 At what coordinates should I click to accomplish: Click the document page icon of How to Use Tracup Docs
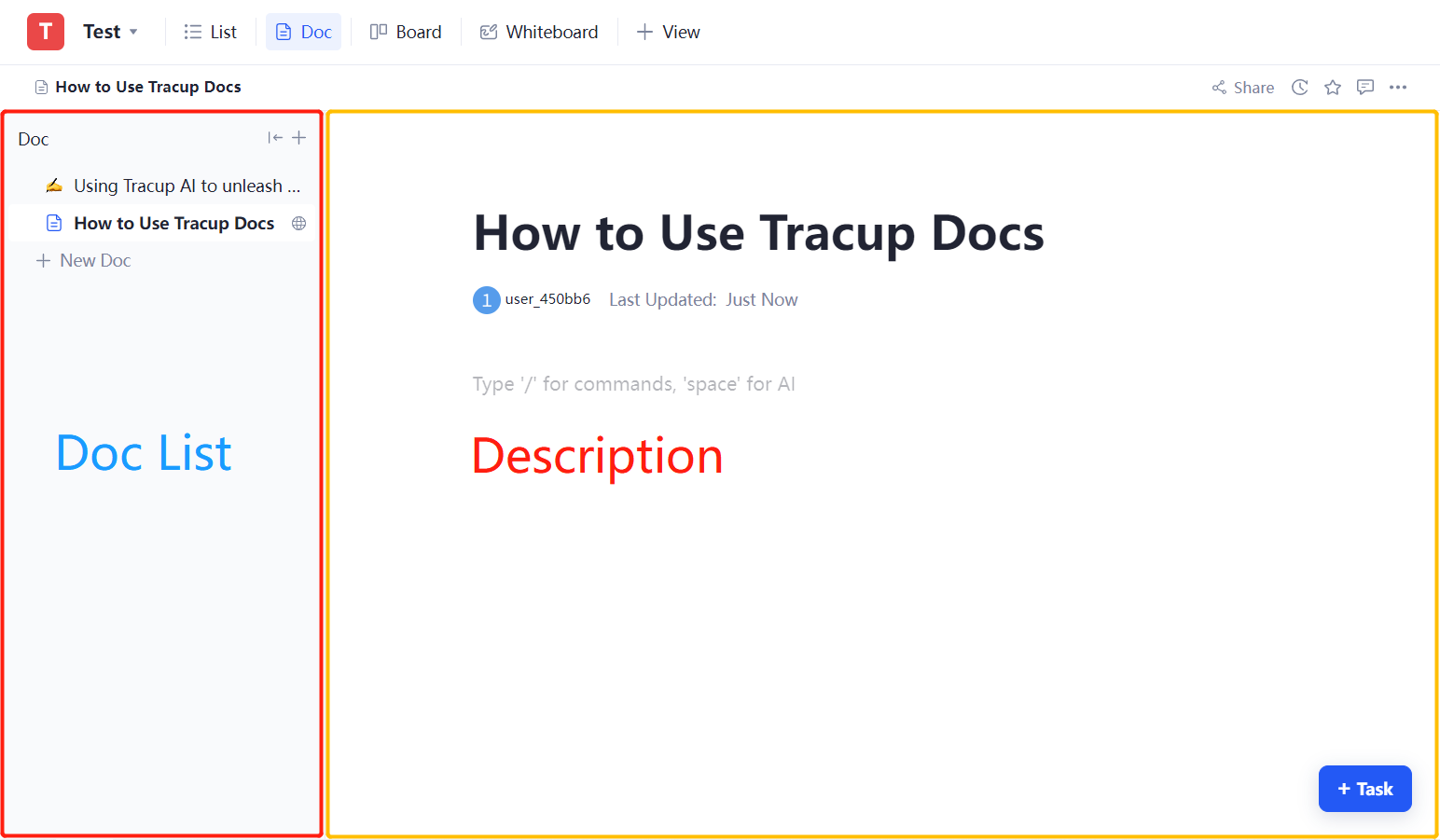(x=52, y=223)
